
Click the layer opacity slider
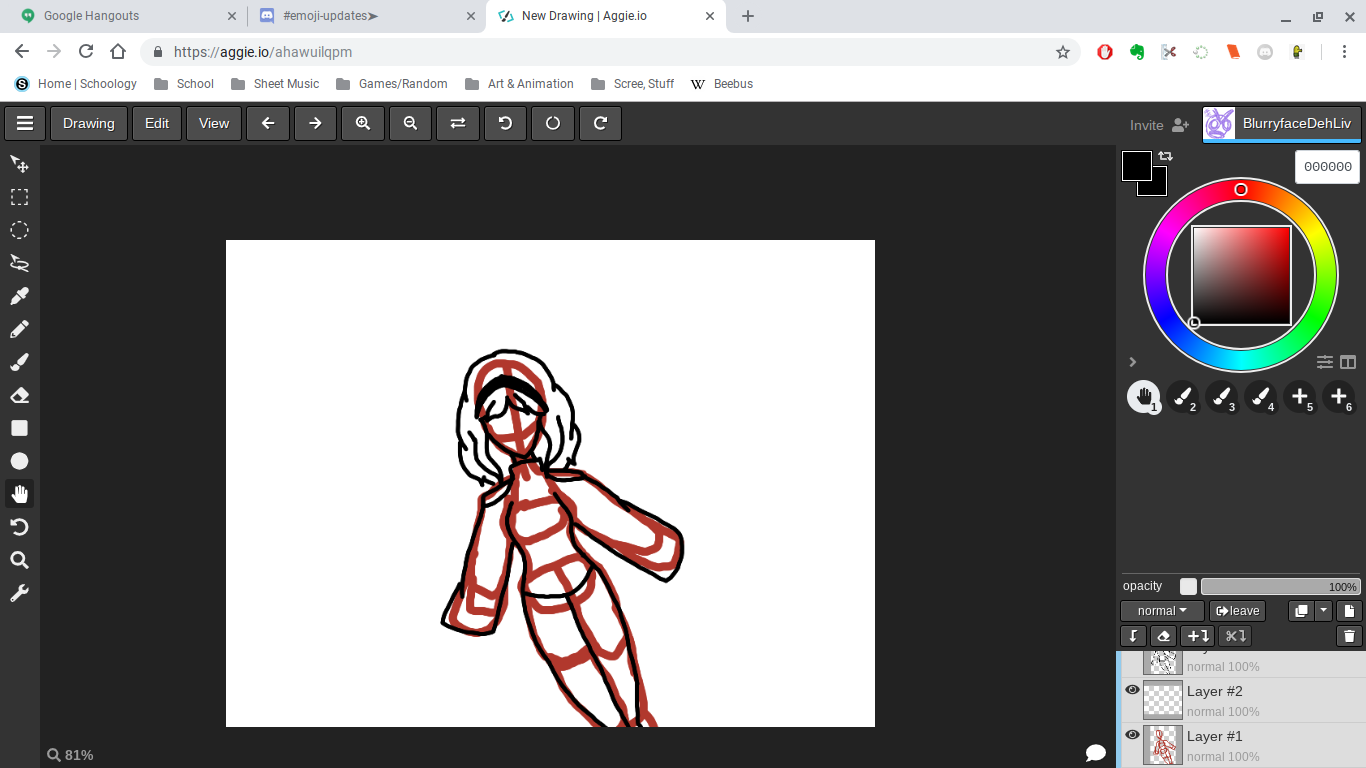point(1280,587)
